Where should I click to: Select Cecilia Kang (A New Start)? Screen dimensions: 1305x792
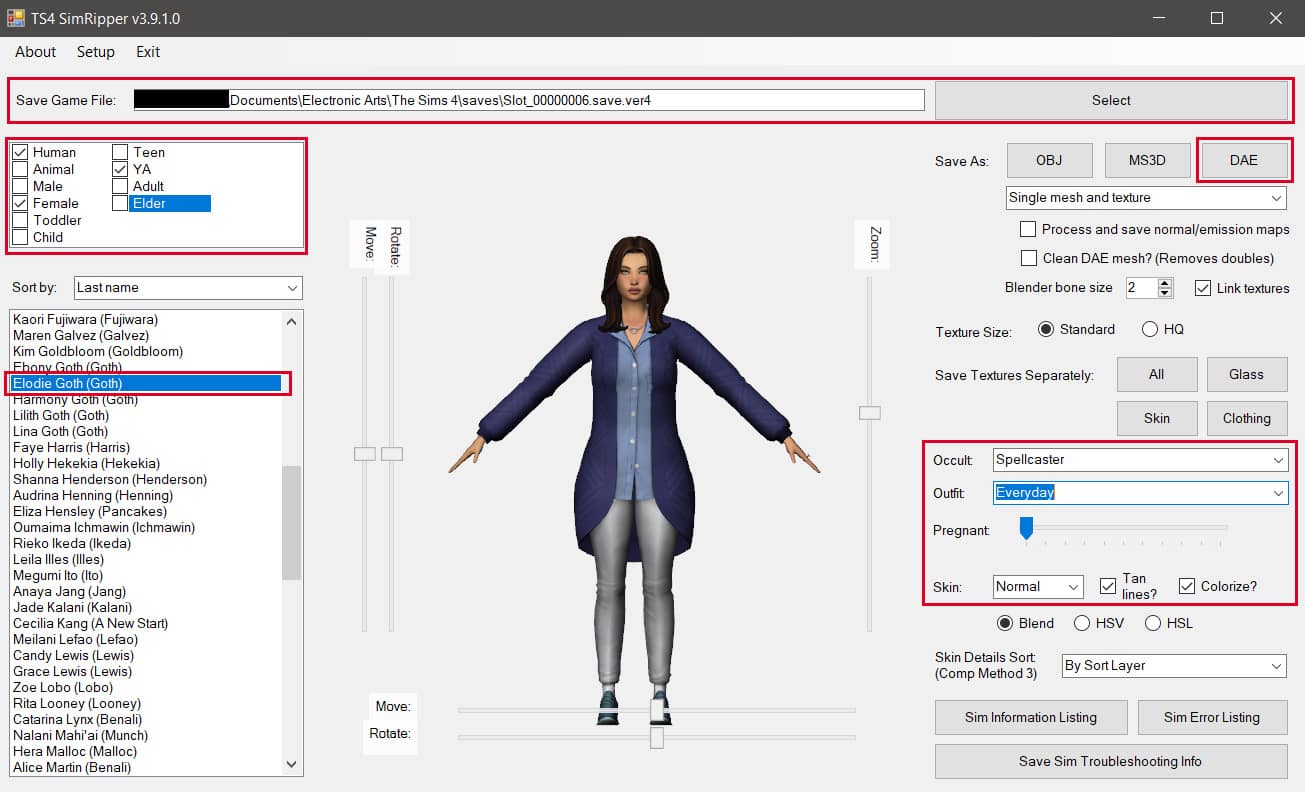[x=90, y=623]
